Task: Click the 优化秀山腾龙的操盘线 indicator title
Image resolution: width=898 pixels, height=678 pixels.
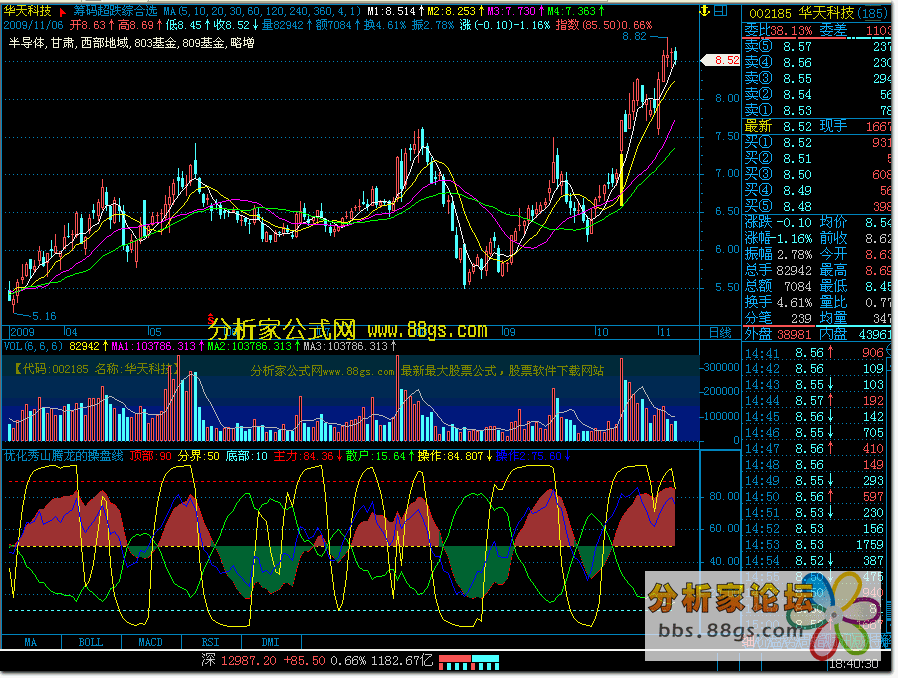Action: tap(63, 455)
